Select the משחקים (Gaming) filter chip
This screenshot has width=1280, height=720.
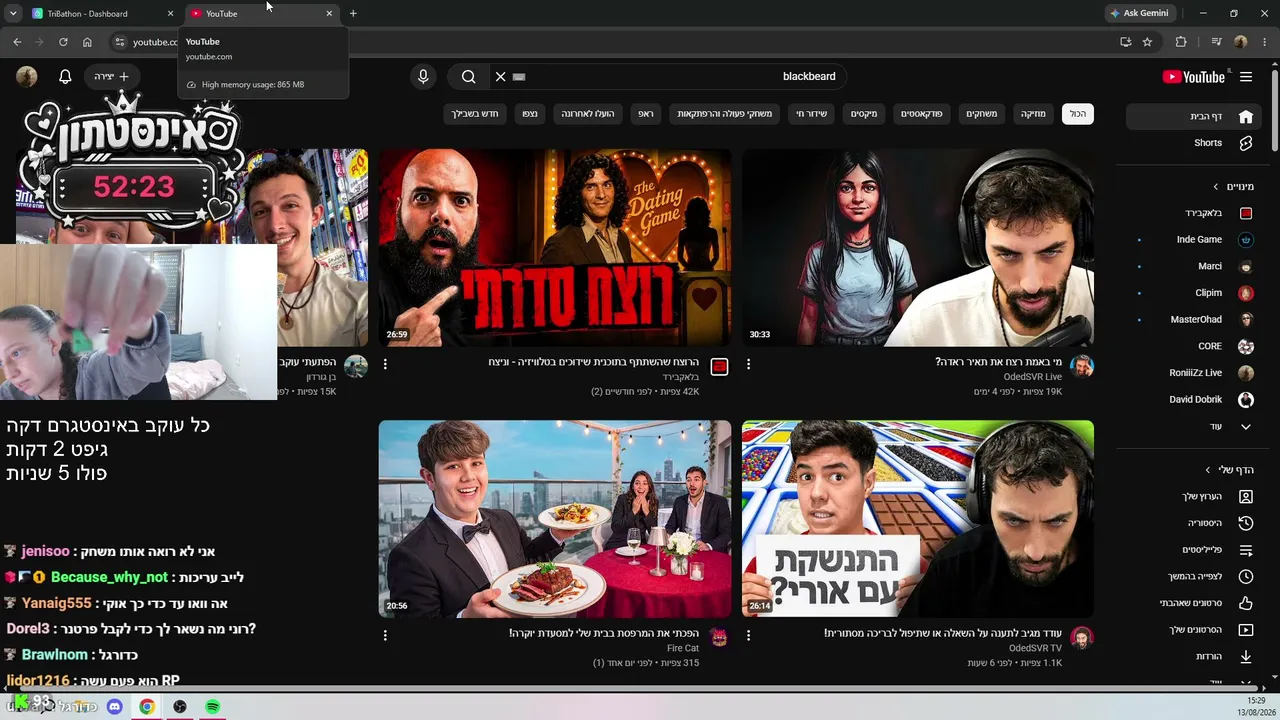(x=981, y=114)
